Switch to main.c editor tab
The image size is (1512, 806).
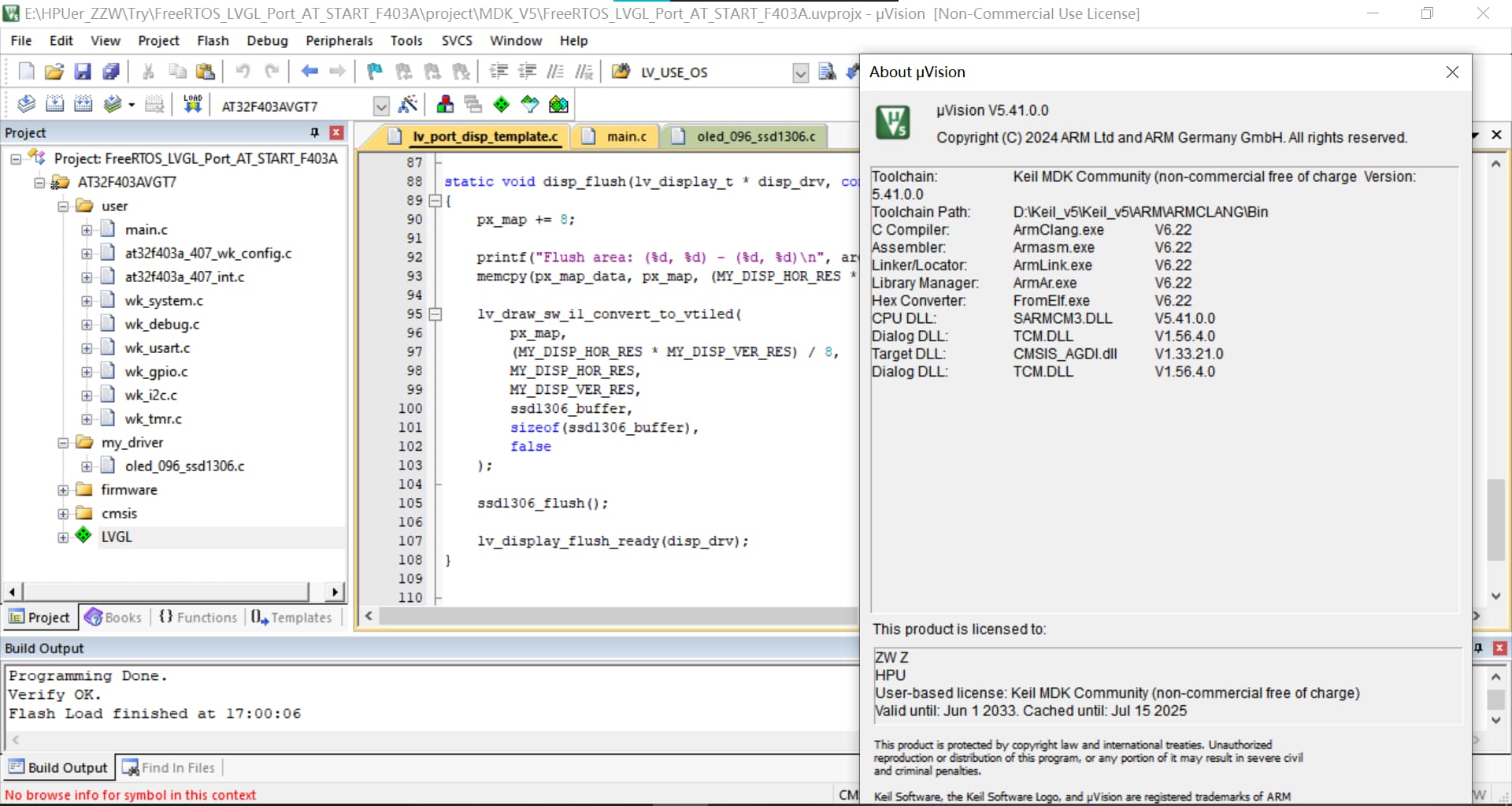pyautogui.click(x=615, y=136)
